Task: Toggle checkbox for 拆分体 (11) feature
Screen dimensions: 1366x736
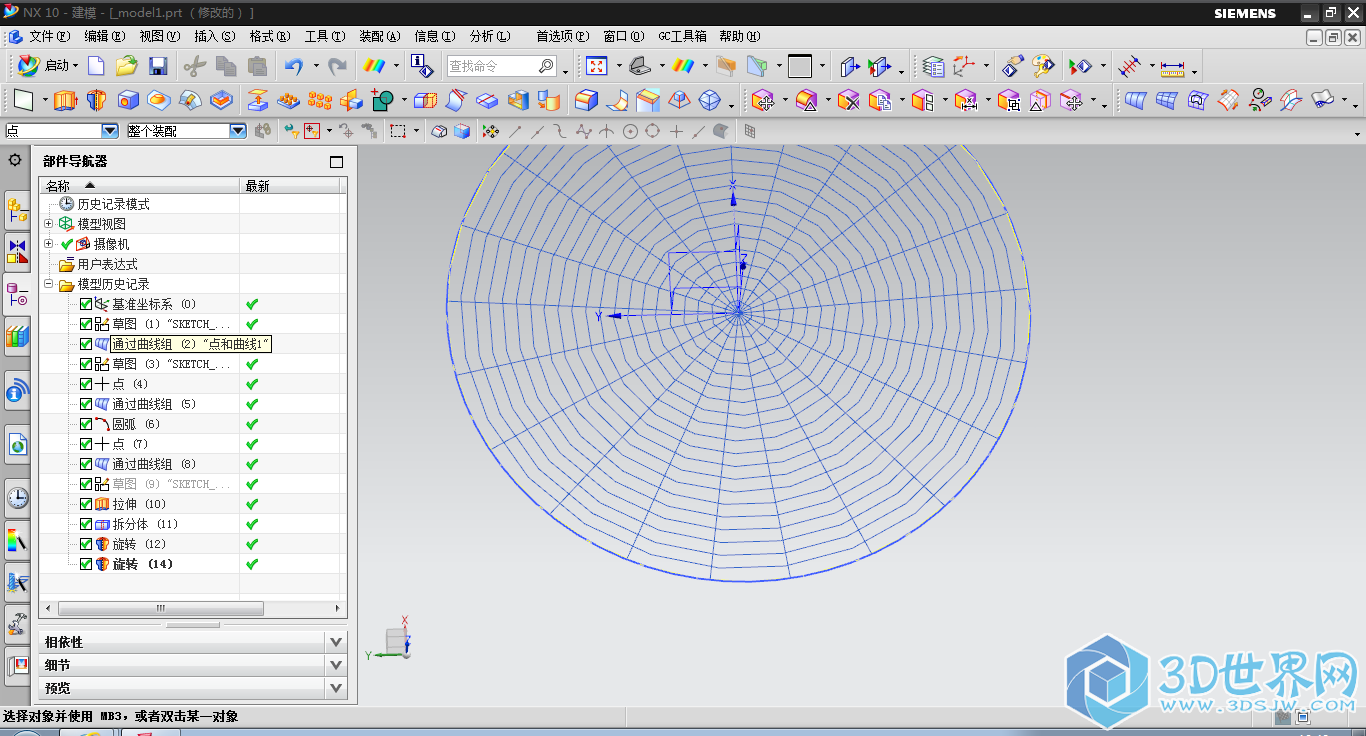Action: [86, 524]
